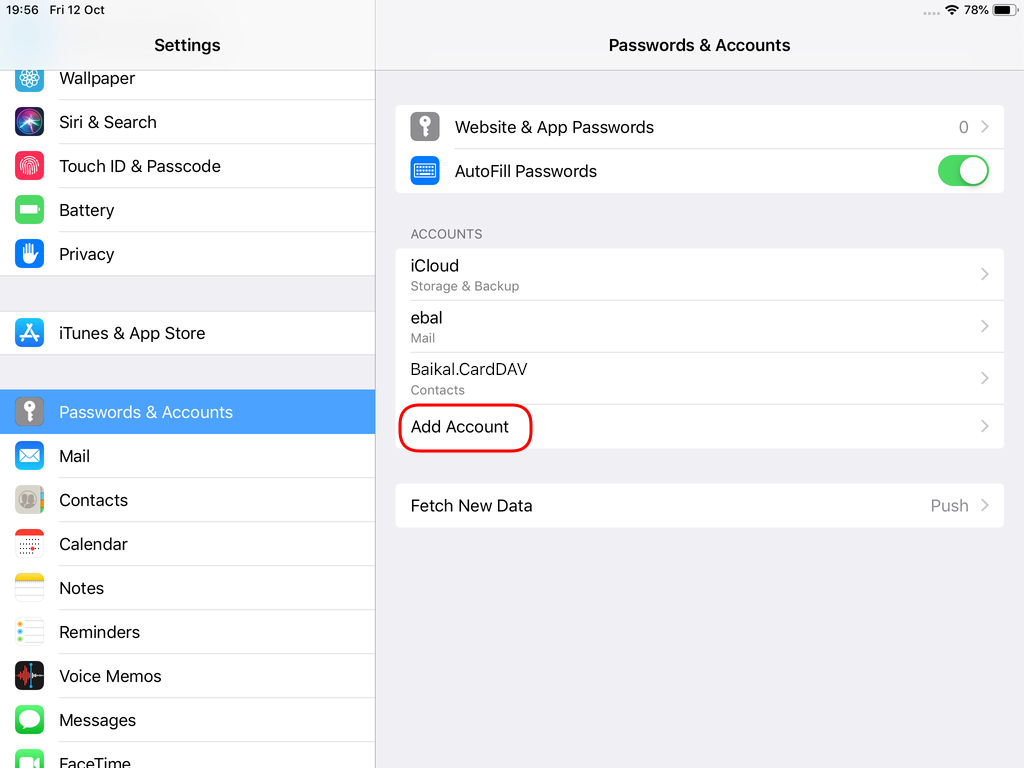The image size is (1024, 768).
Task: Select Notes in the settings sidebar
Action: pos(81,588)
